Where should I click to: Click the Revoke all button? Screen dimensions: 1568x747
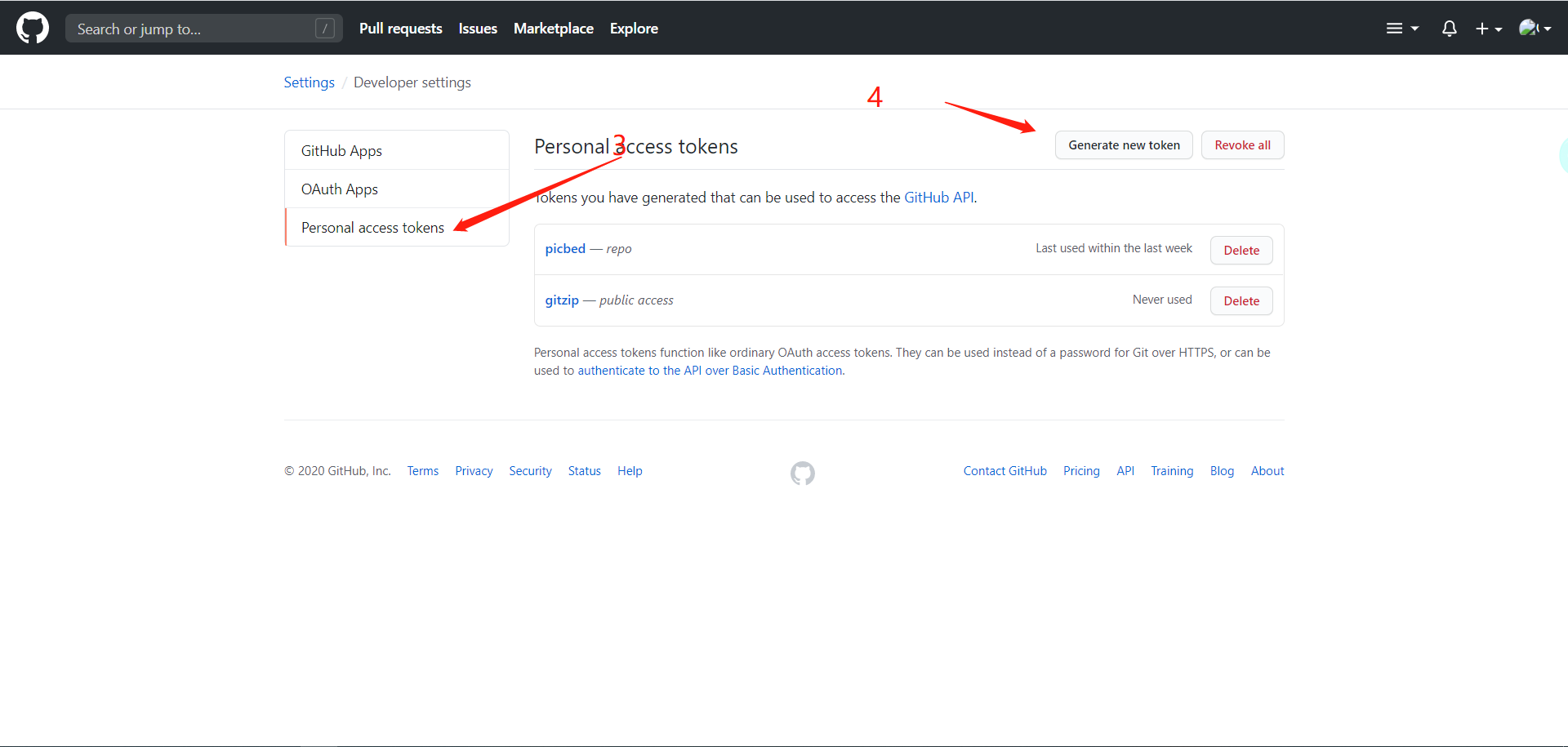[x=1242, y=145]
